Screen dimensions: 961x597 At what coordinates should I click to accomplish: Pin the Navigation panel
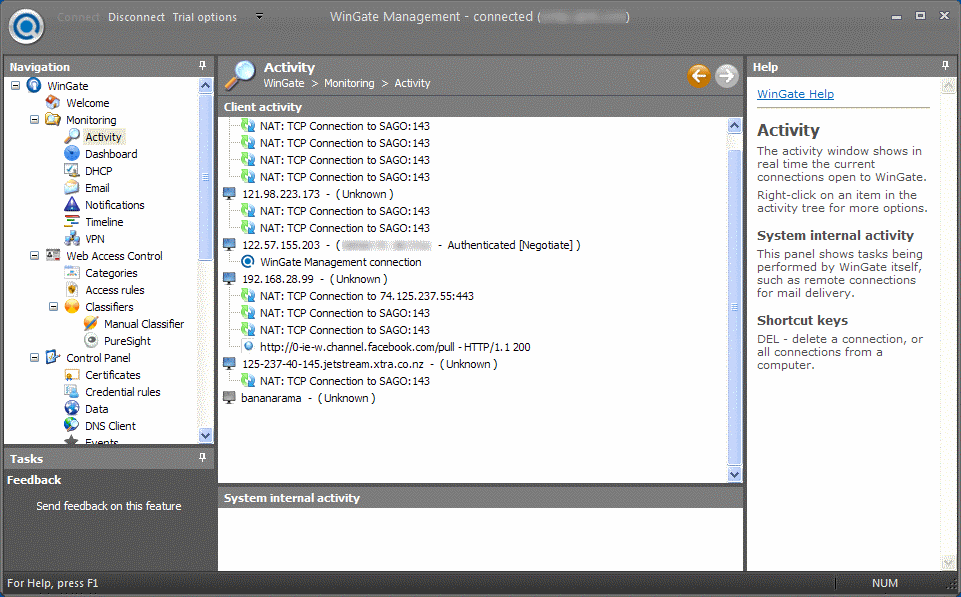(202, 66)
